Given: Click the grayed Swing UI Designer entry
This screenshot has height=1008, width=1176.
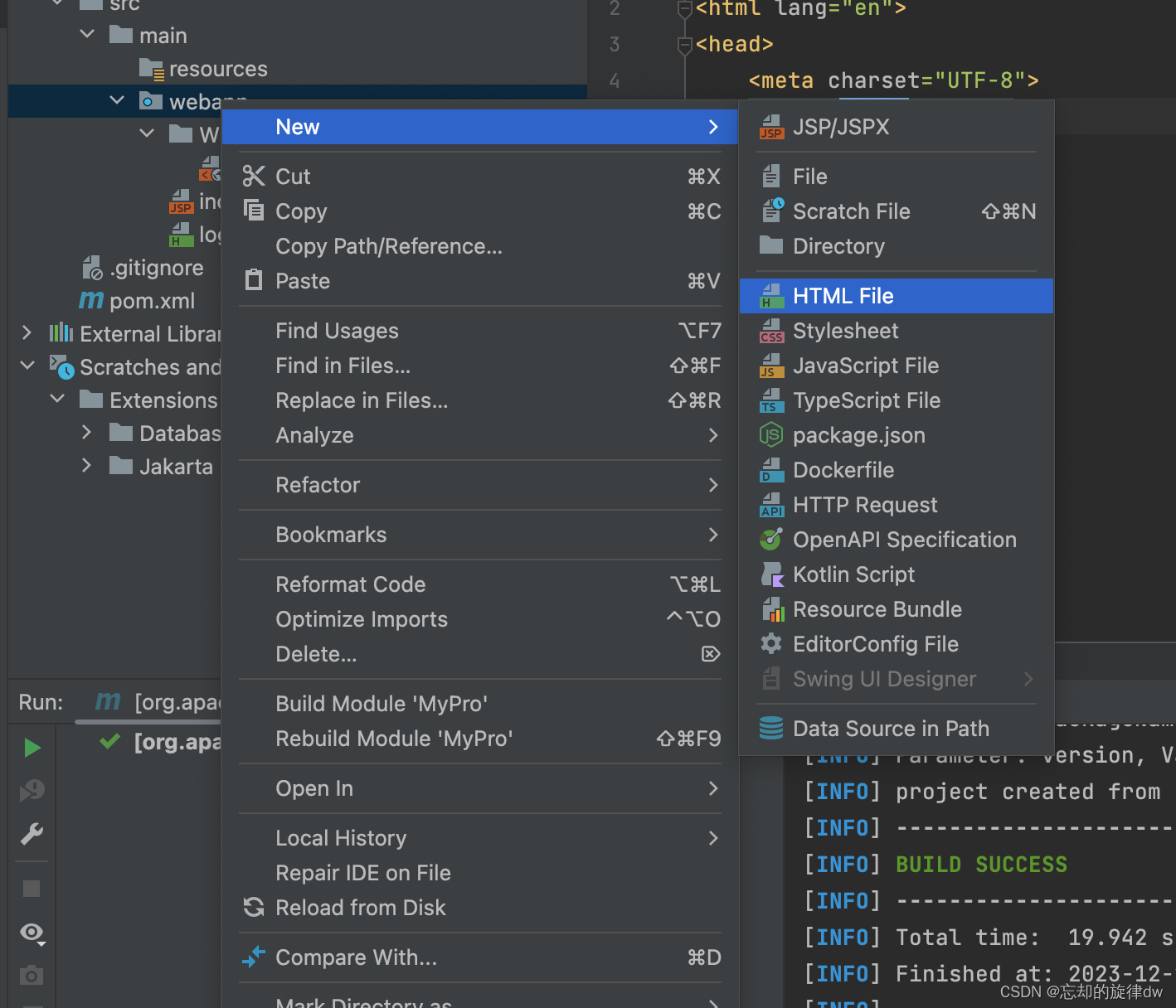Looking at the screenshot, I should pos(896,679).
